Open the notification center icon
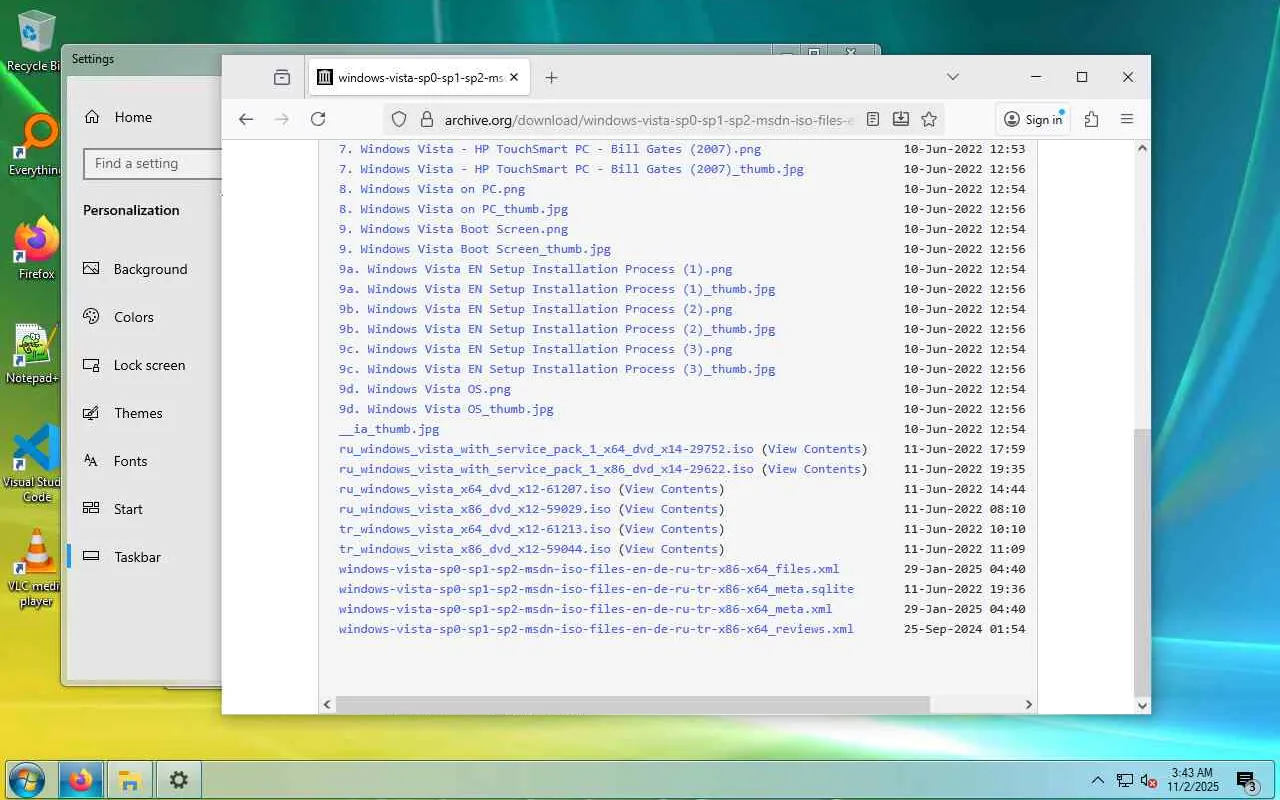Image resolution: width=1280 pixels, height=800 pixels. pyautogui.click(x=1246, y=781)
